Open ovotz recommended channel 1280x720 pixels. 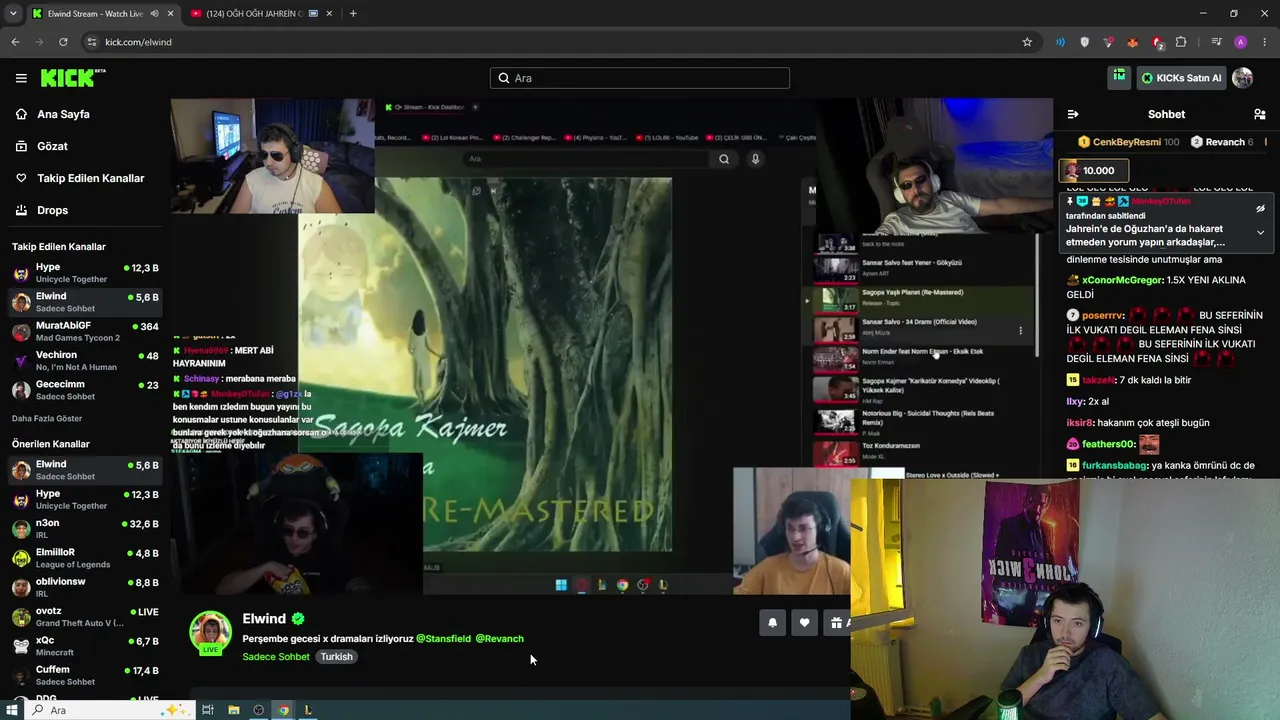(84, 616)
